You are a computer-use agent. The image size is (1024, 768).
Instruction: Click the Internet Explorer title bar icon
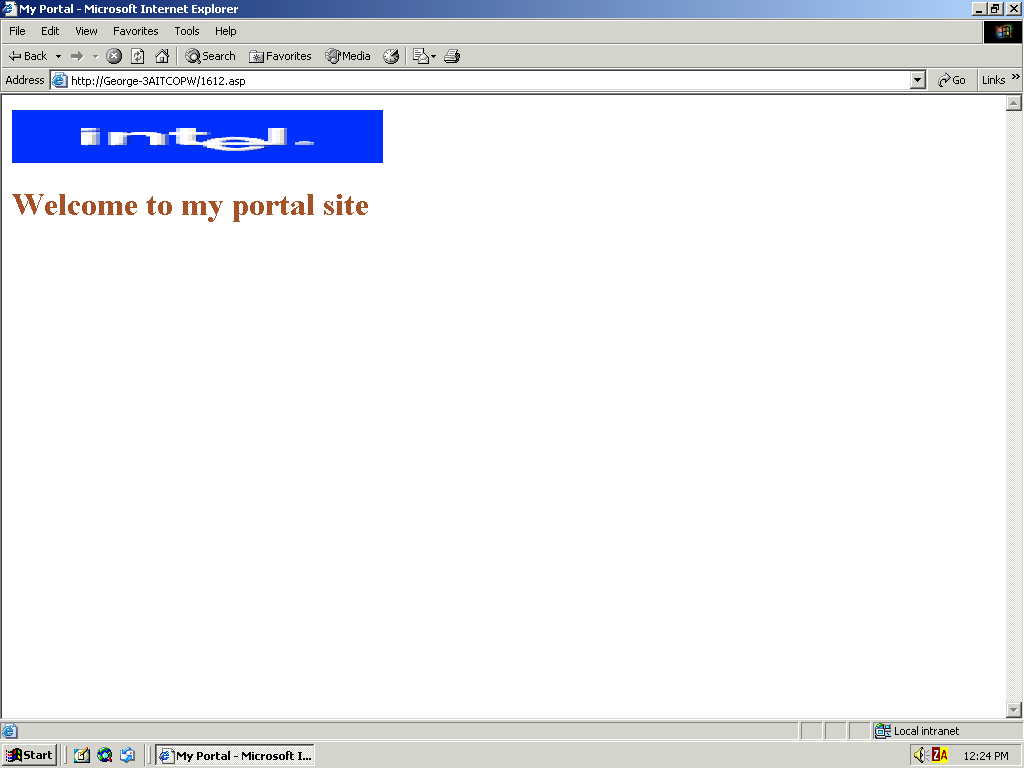[x=9, y=8]
